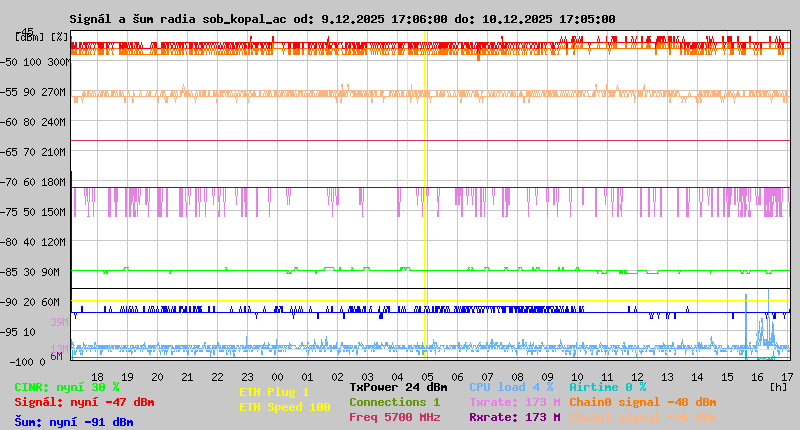Click the x-axis hour label '00'
The height and width of the screenshot is (430, 800).
pyautogui.click(x=278, y=377)
